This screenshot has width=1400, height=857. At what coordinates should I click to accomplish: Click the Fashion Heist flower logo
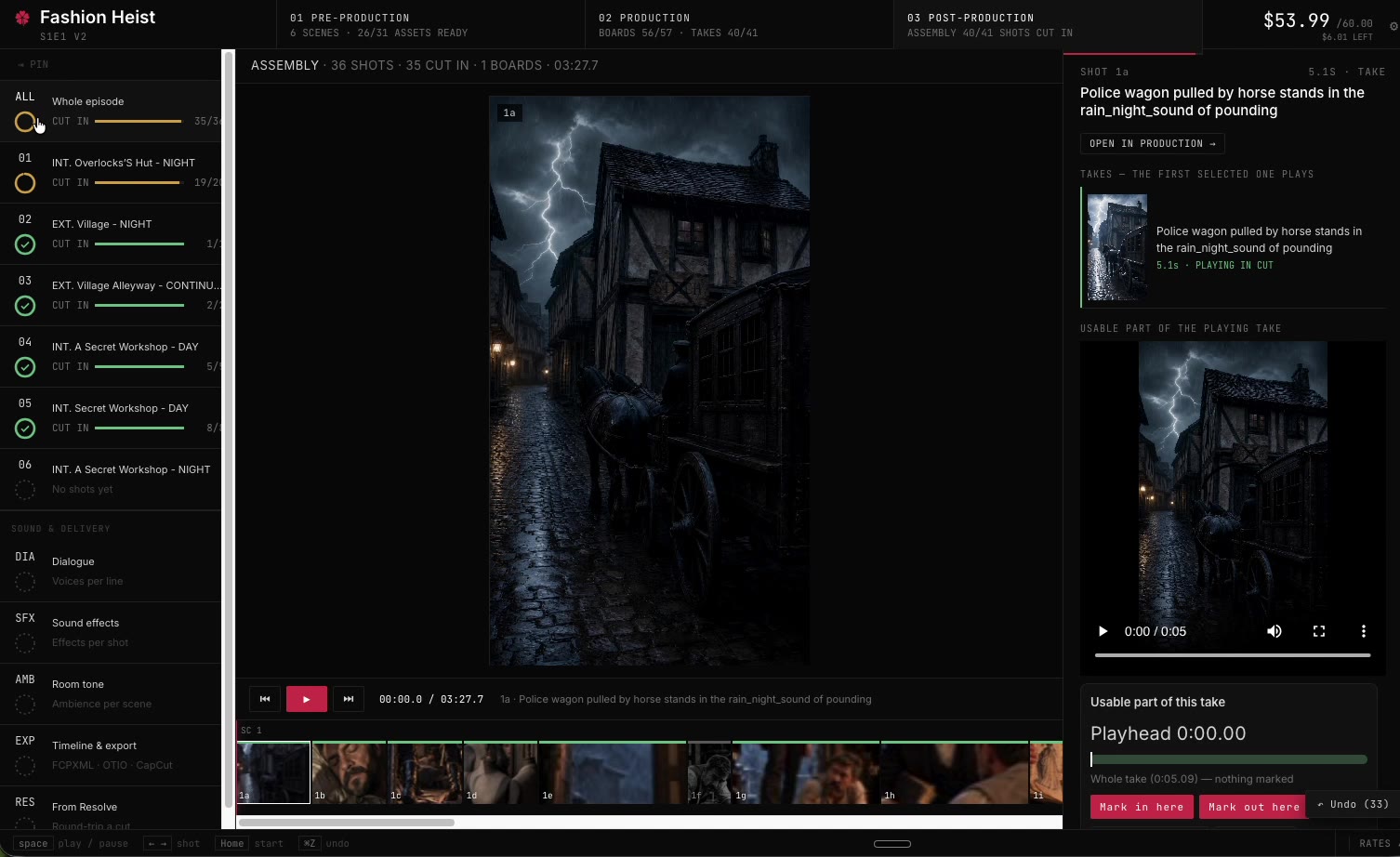coord(23,18)
